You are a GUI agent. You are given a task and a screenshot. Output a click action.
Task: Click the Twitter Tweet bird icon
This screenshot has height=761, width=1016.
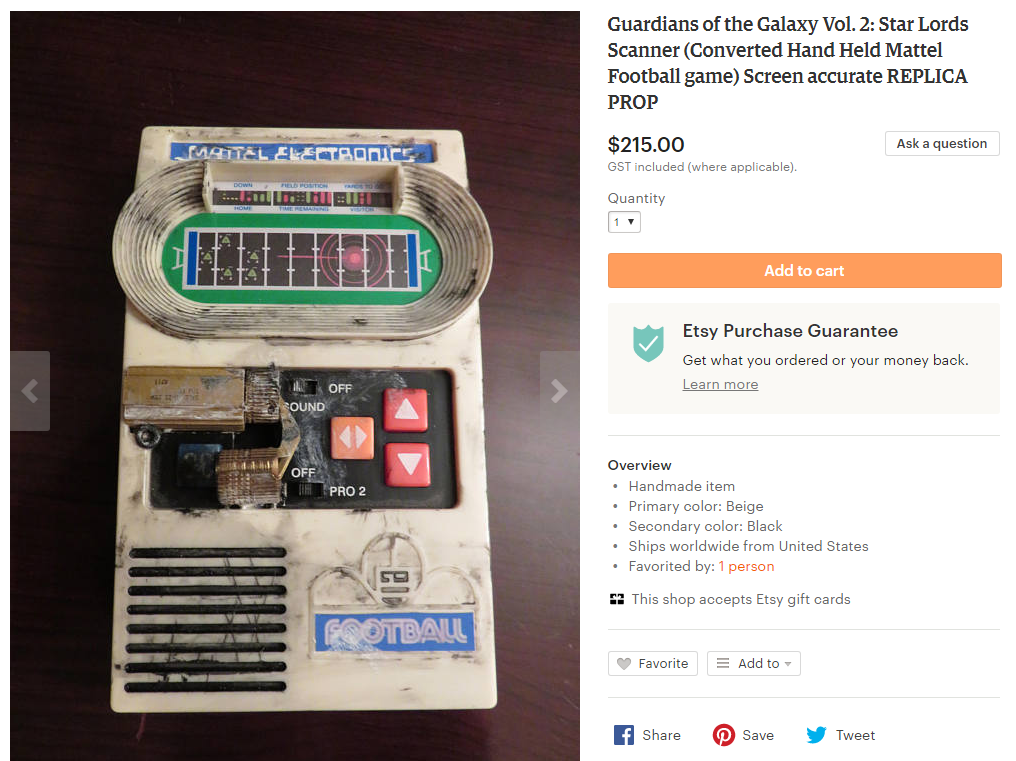click(816, 735)
